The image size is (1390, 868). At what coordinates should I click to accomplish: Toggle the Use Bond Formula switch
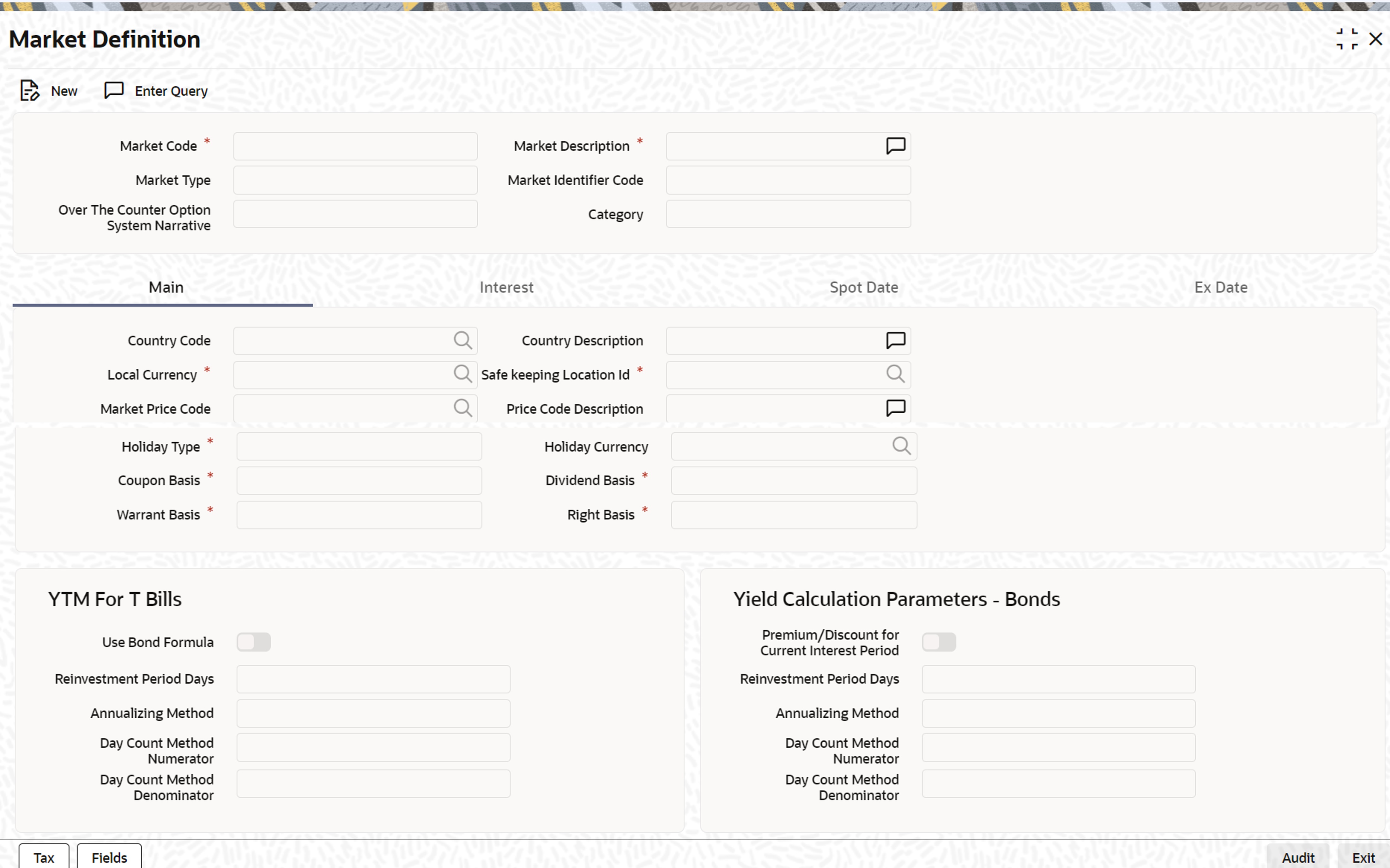[253, 642]
